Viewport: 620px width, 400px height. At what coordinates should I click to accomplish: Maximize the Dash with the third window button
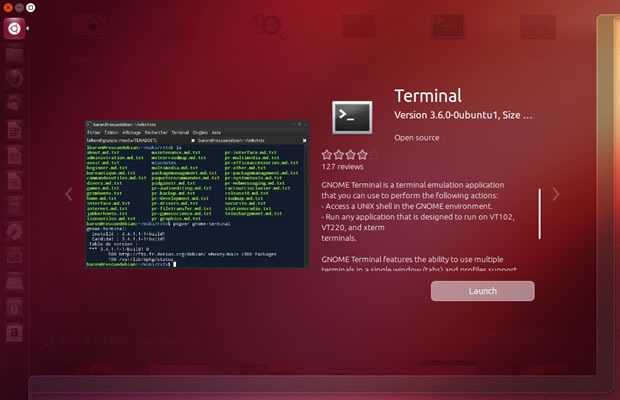tap(30, 7)
